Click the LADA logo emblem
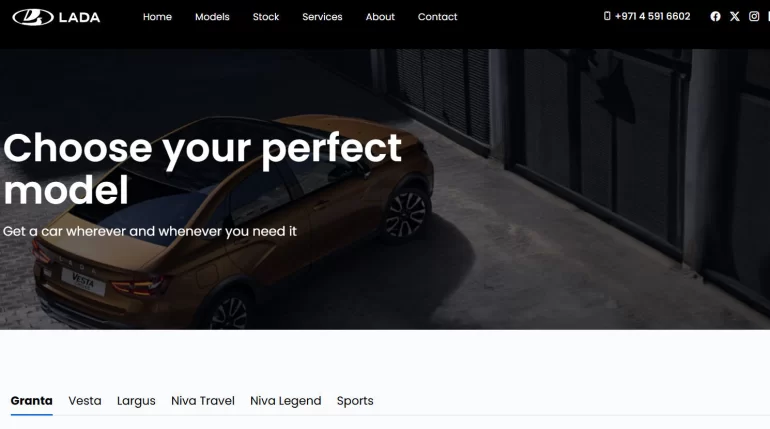The width and height of the screenshot is (770, 429). 33,17
